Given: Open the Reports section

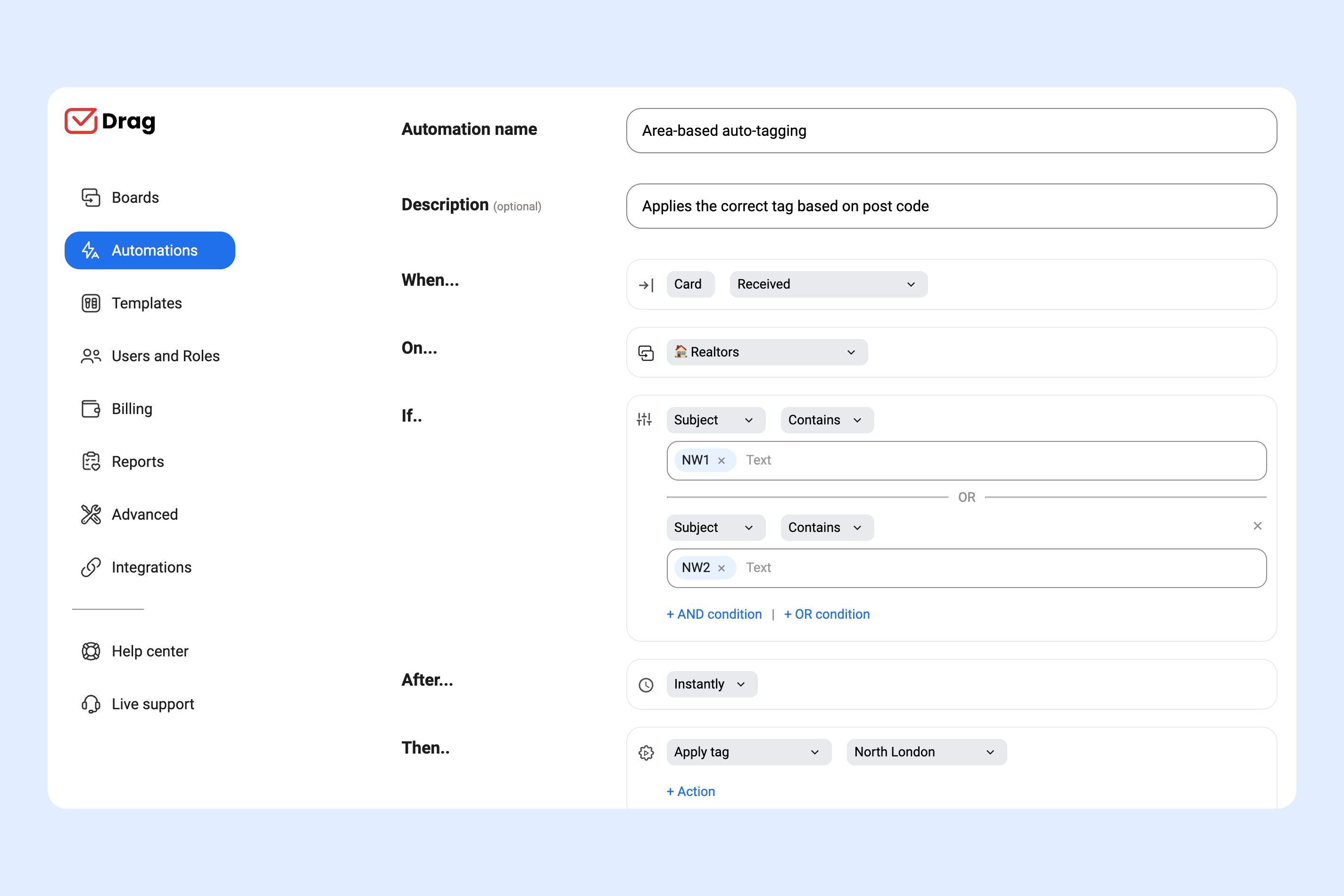Looking at the screenshot, I should 138,462.
